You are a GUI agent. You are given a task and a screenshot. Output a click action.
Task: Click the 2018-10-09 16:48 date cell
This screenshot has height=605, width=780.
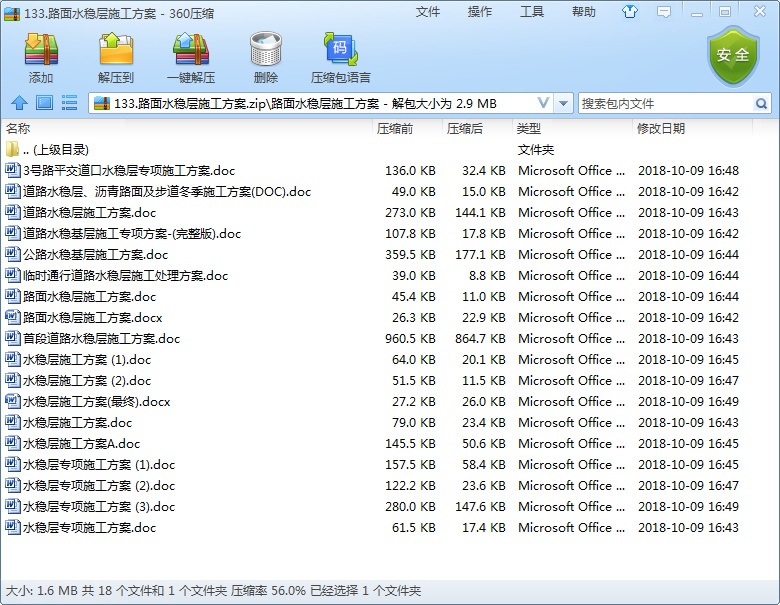coord(688,170)
